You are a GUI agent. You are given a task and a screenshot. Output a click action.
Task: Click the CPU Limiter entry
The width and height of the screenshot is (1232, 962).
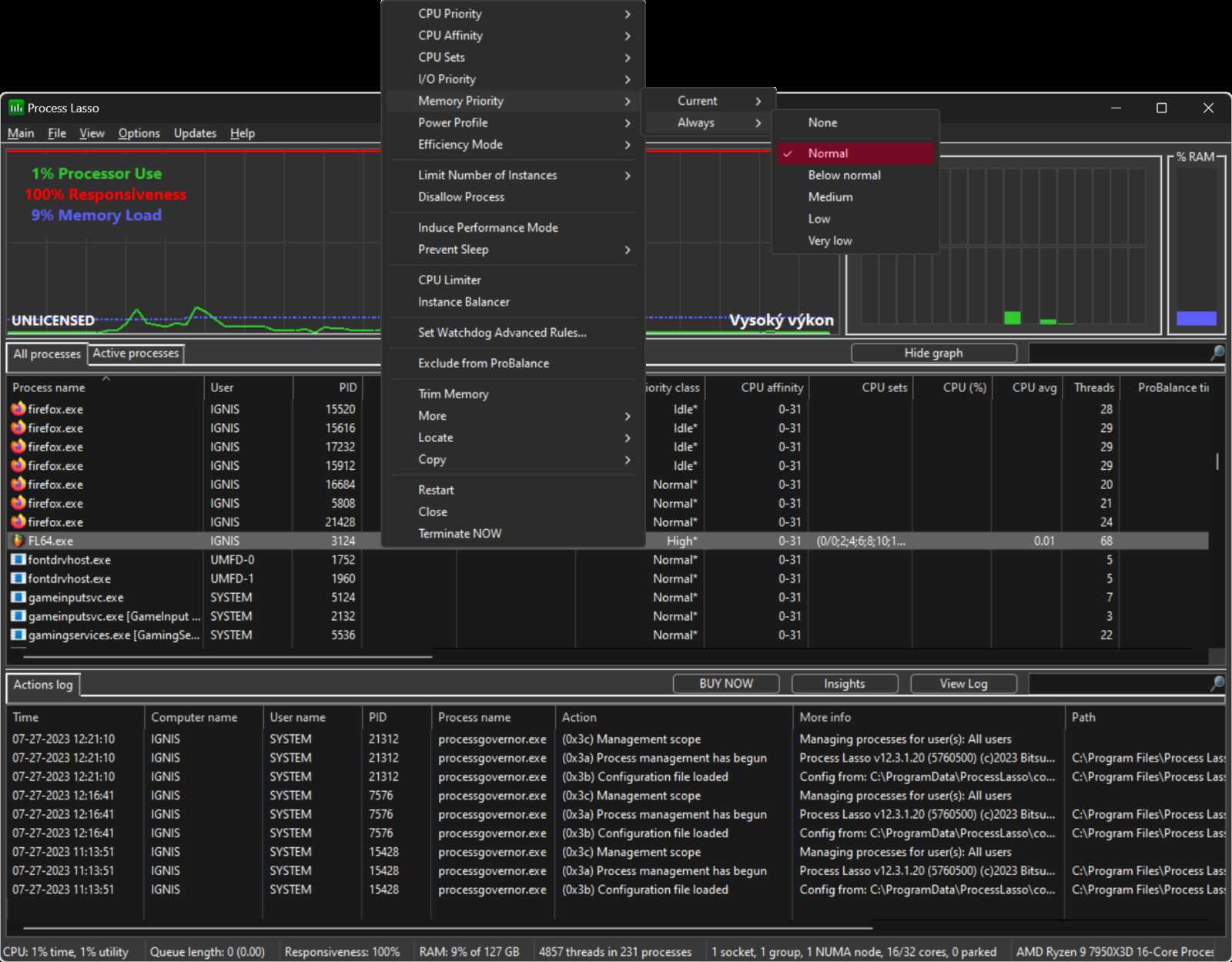point(514,280)
